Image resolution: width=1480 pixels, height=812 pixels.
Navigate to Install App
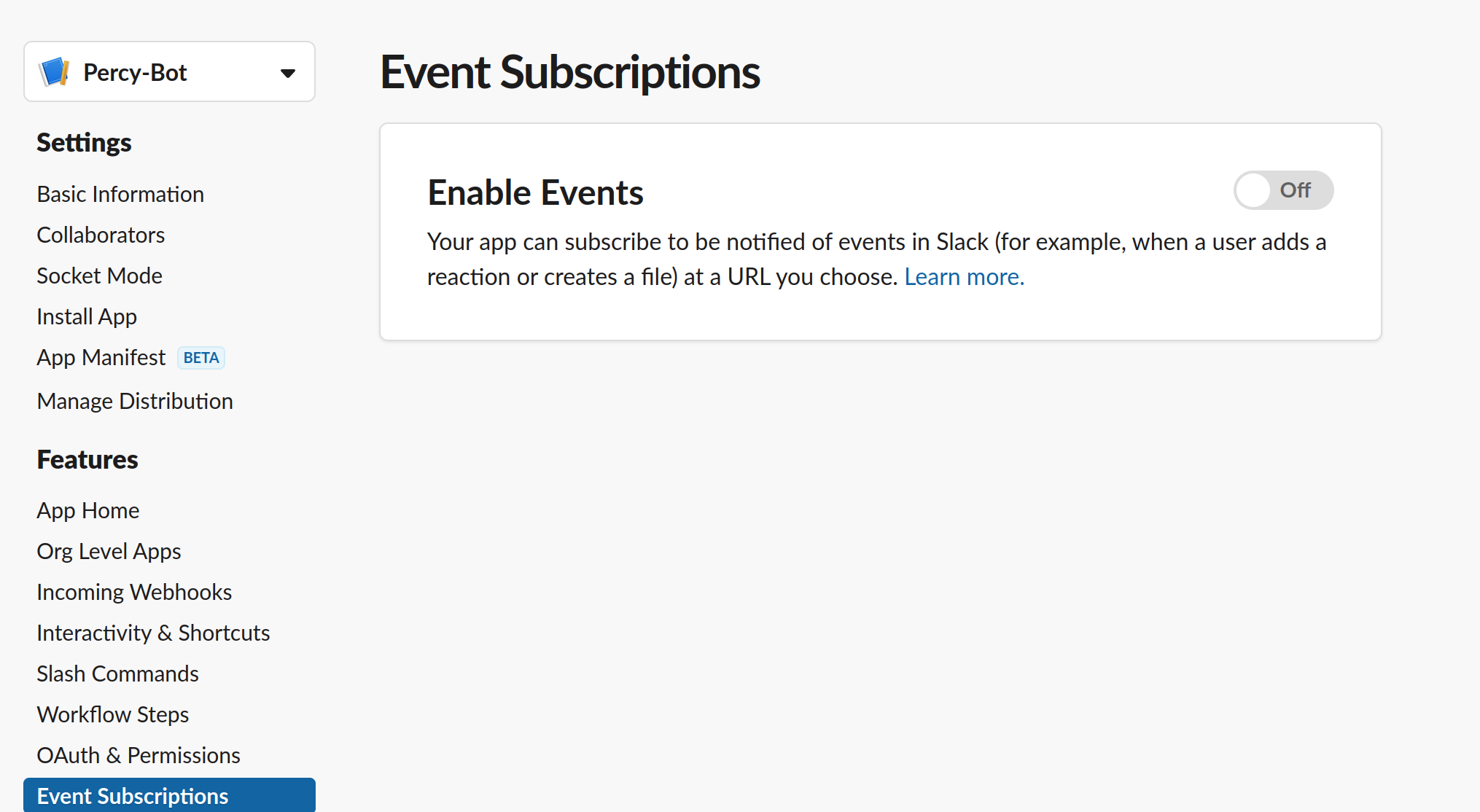coord(87,317)
